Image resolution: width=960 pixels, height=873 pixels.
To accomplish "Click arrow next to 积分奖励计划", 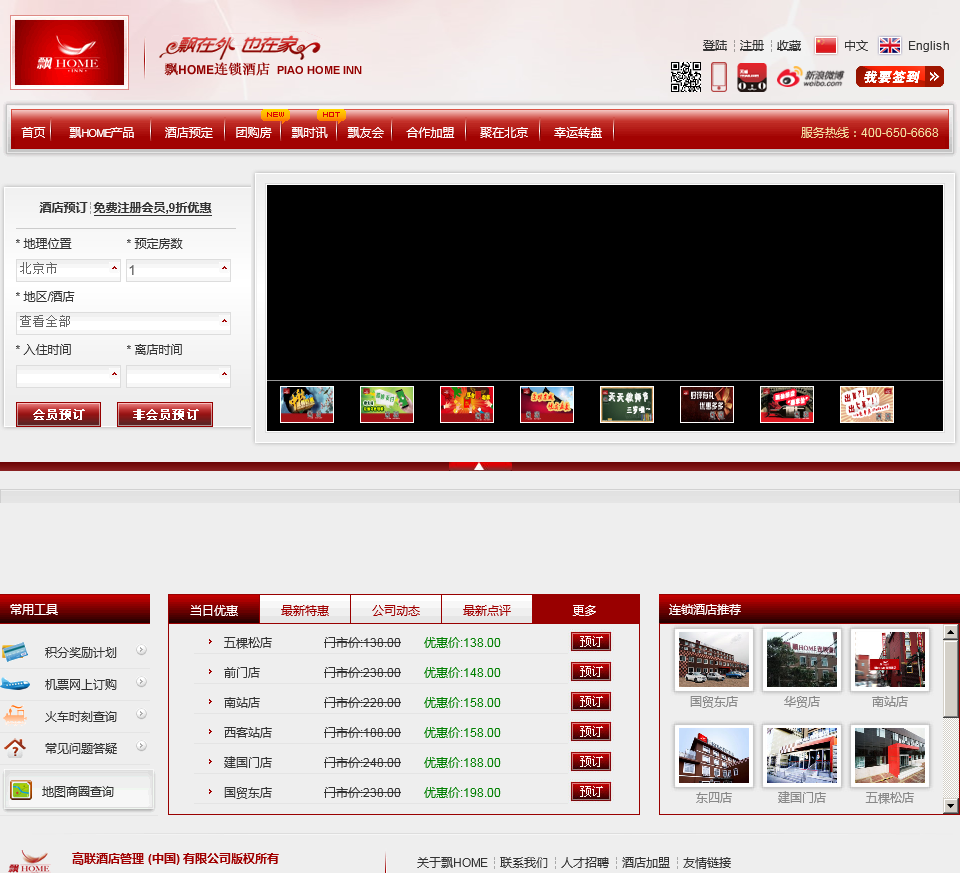I will 141,650.
